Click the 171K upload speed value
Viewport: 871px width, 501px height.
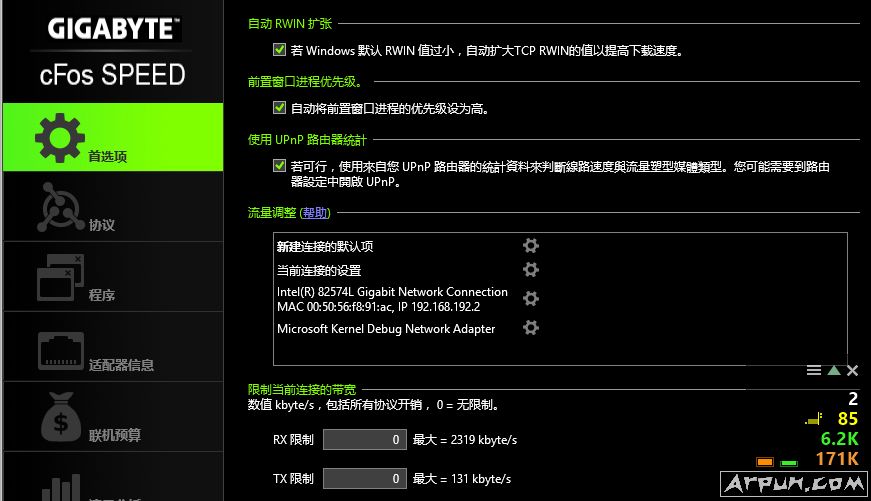click(837, 459)
